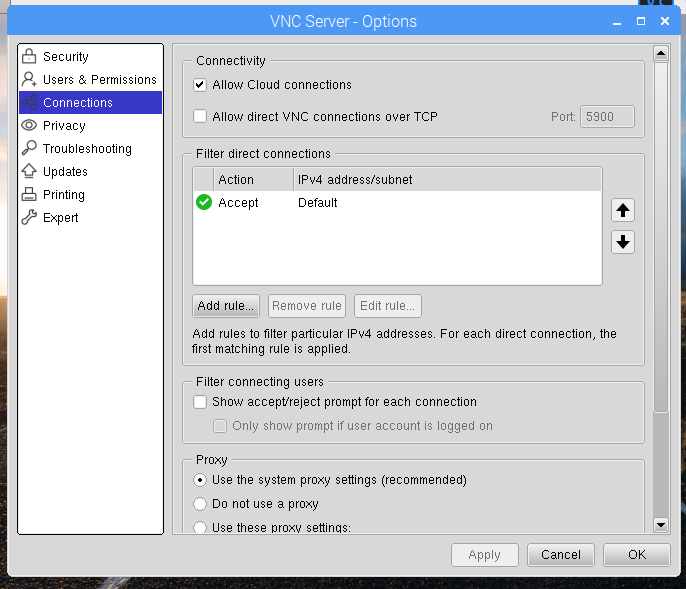Open the Connections settings page
The image size is (686, 589).
pyautogui.click(x=78, y=103)
